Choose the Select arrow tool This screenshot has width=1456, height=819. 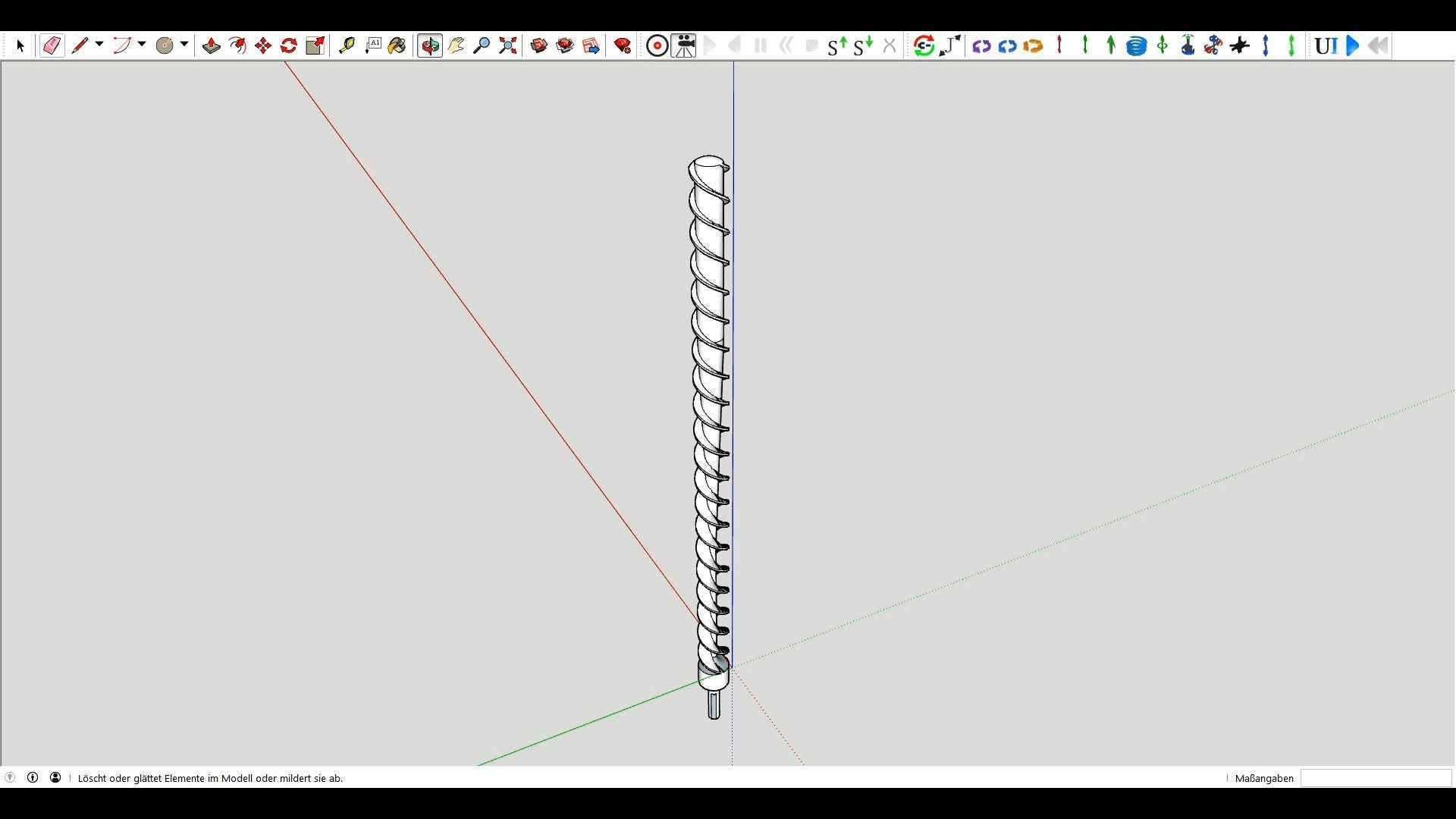pos(20,46)
